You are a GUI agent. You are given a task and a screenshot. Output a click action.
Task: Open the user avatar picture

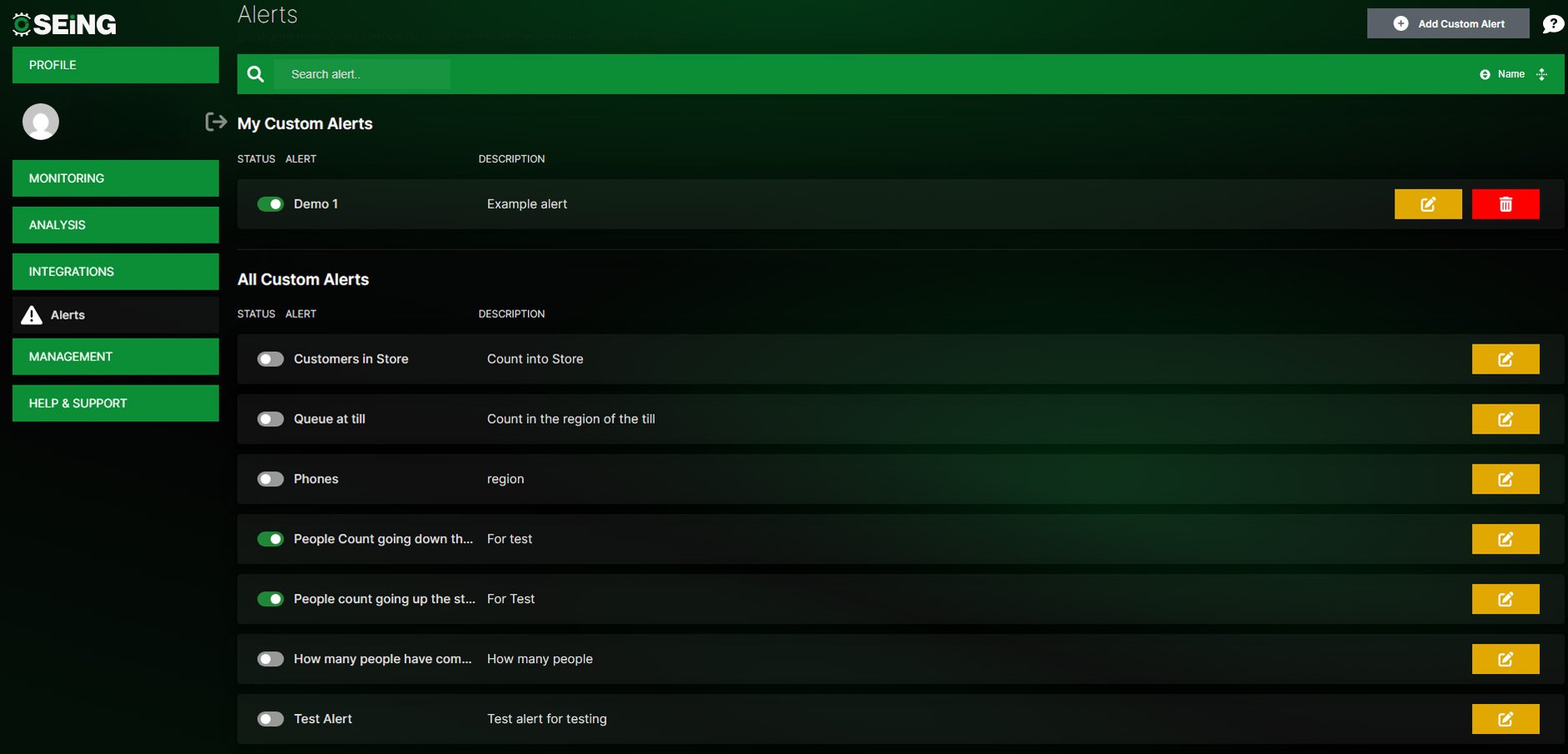tap(41, 122)
